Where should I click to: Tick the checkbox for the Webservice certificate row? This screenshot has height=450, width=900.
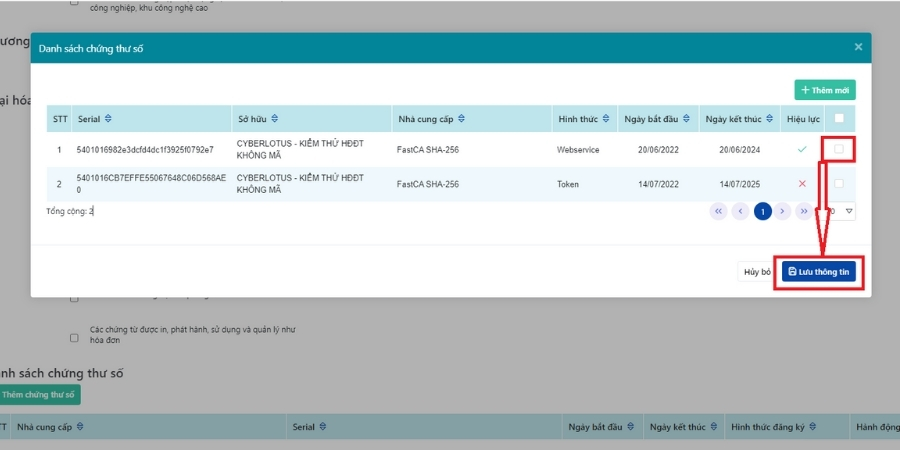coord(839,149)
